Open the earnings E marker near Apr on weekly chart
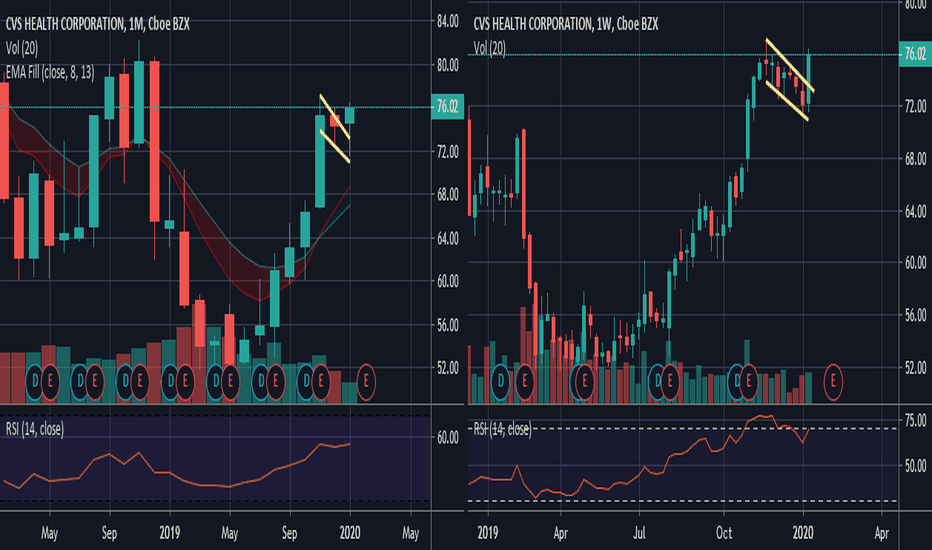 point(584,381)
